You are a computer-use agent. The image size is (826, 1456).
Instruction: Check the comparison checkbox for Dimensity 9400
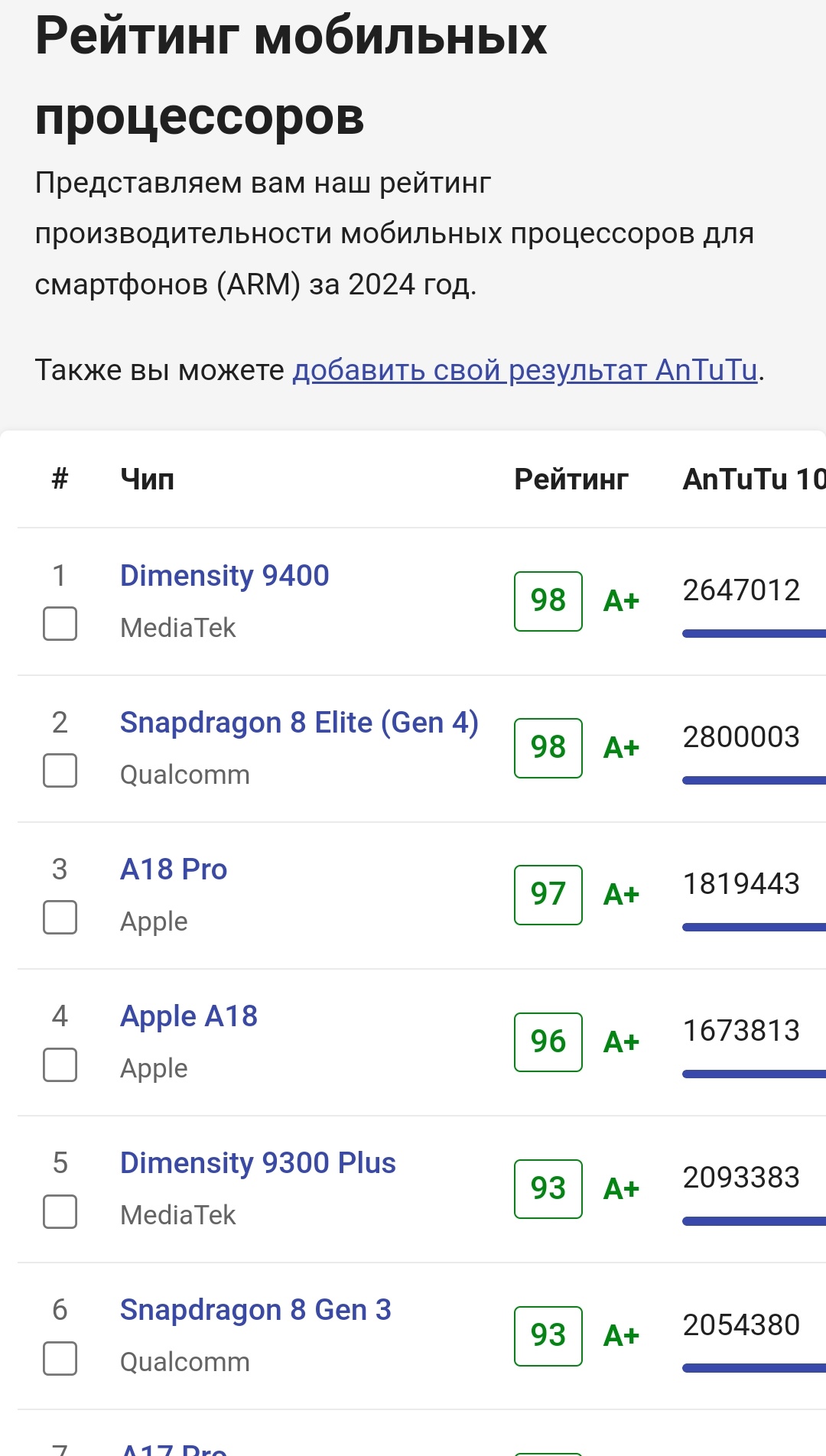pos(60,624)
